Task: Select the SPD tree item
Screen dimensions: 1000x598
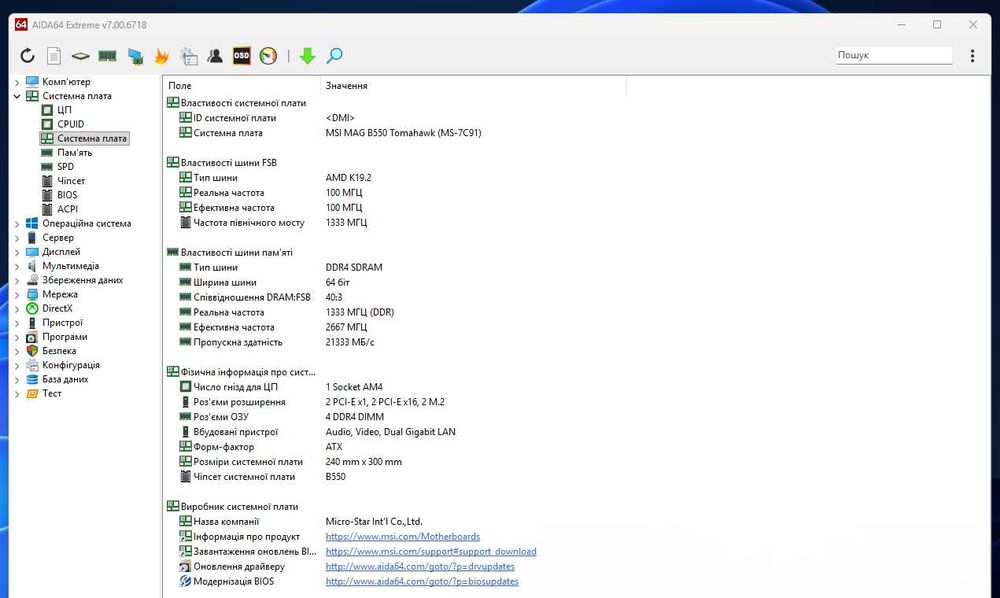Action: tap(65, 166)
